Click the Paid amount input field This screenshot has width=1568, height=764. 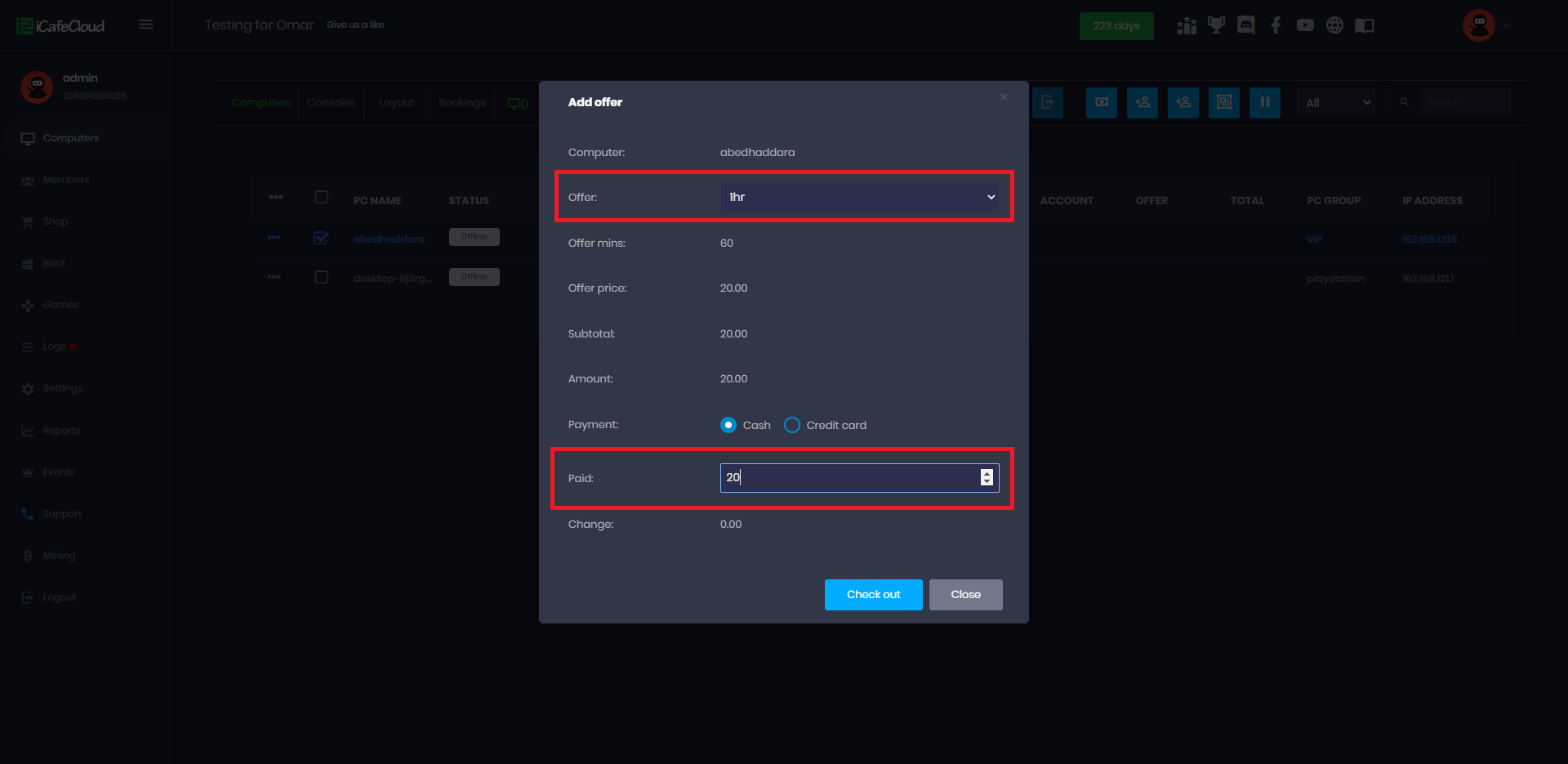849,478
